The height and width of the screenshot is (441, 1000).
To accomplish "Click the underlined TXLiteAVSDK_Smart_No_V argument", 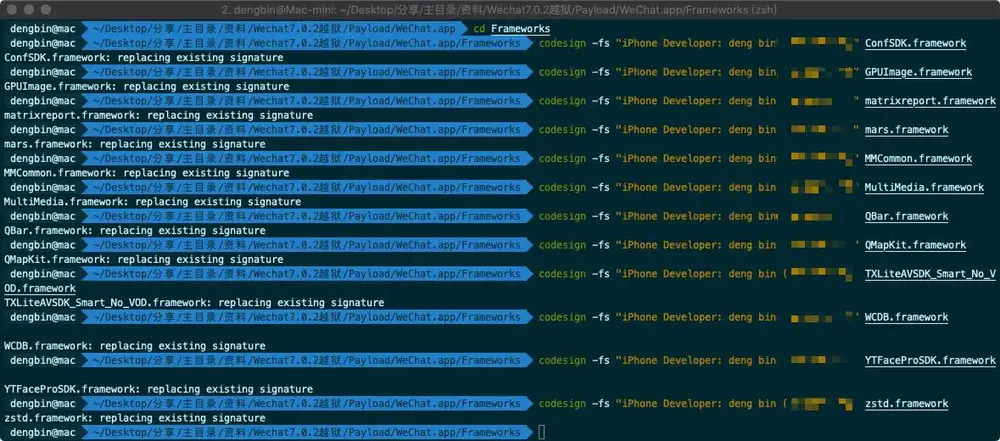I will point(930,274).
